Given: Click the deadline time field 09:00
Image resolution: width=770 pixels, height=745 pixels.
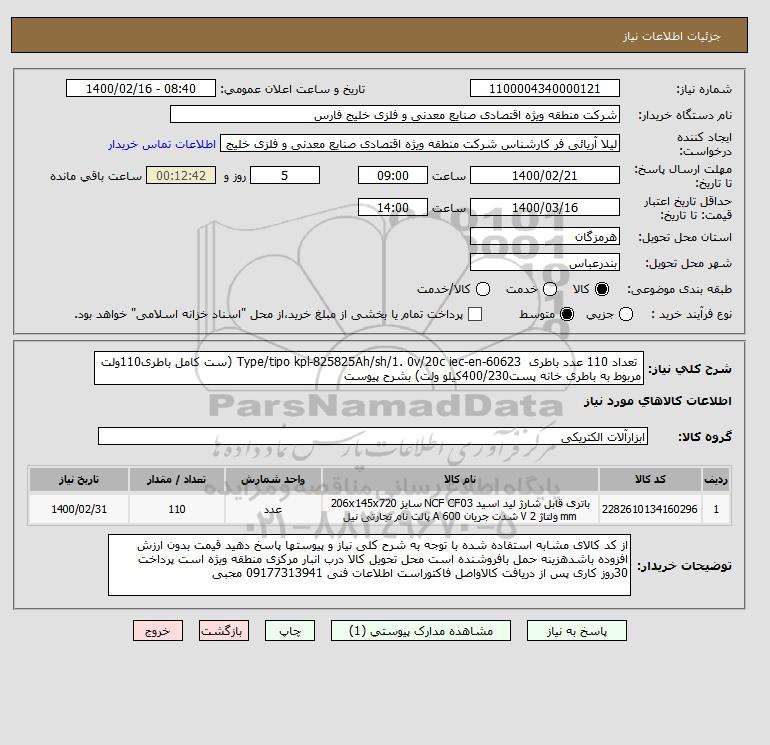Looking at the screenshot, I should [x=393, y=175].
